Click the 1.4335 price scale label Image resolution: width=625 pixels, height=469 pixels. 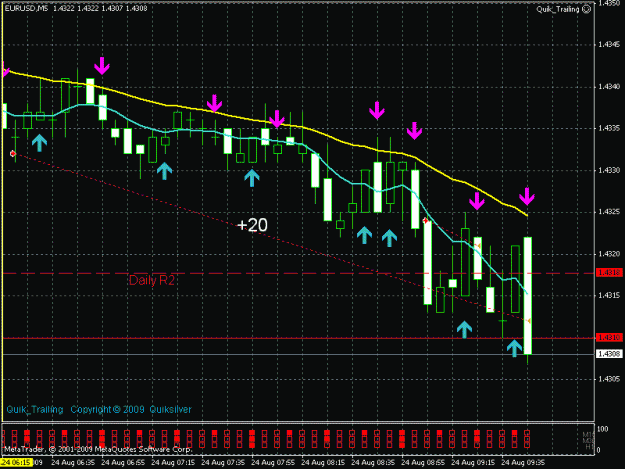[609, 128]
